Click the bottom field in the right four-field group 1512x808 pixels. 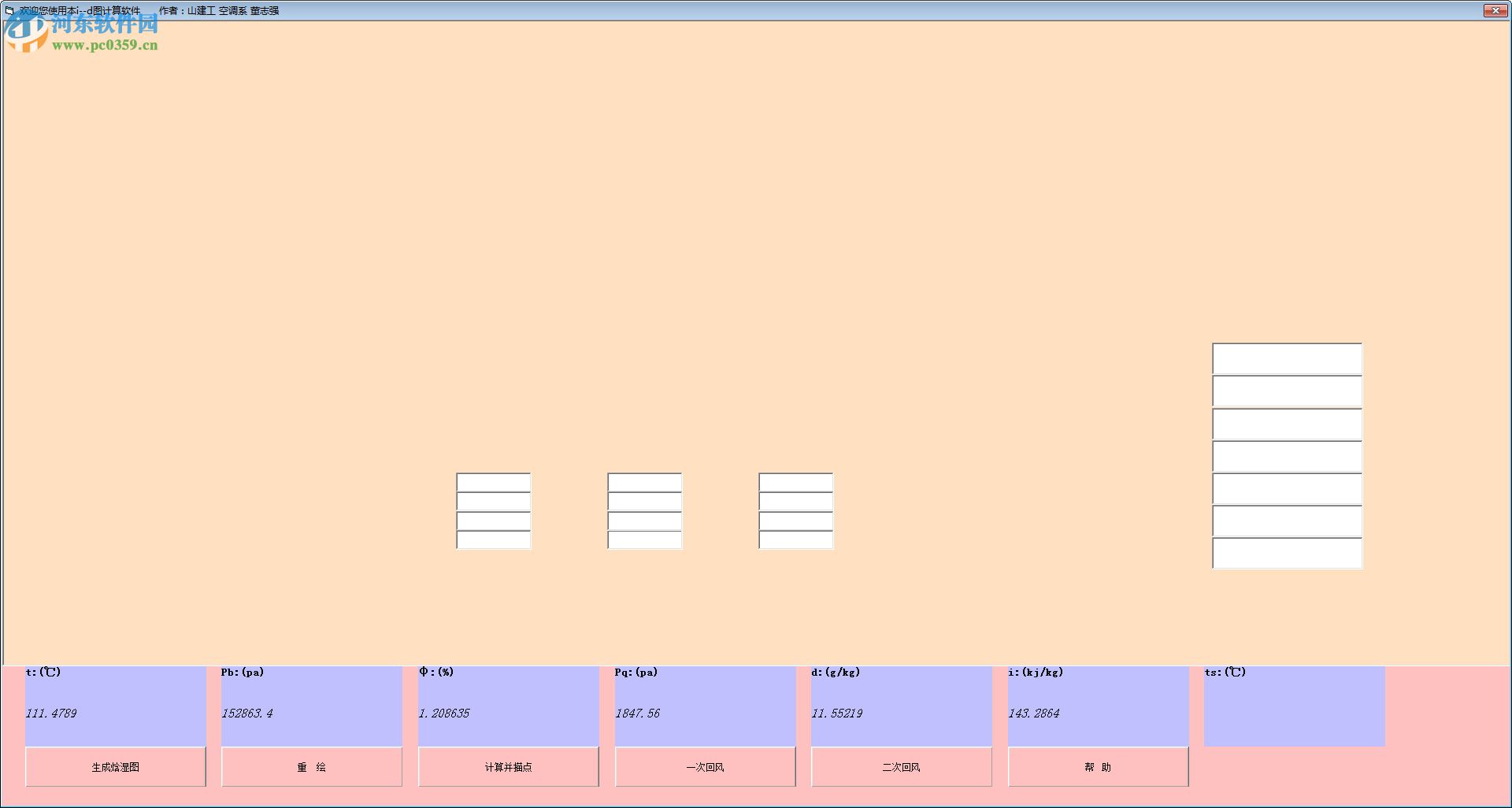[796, 539]
